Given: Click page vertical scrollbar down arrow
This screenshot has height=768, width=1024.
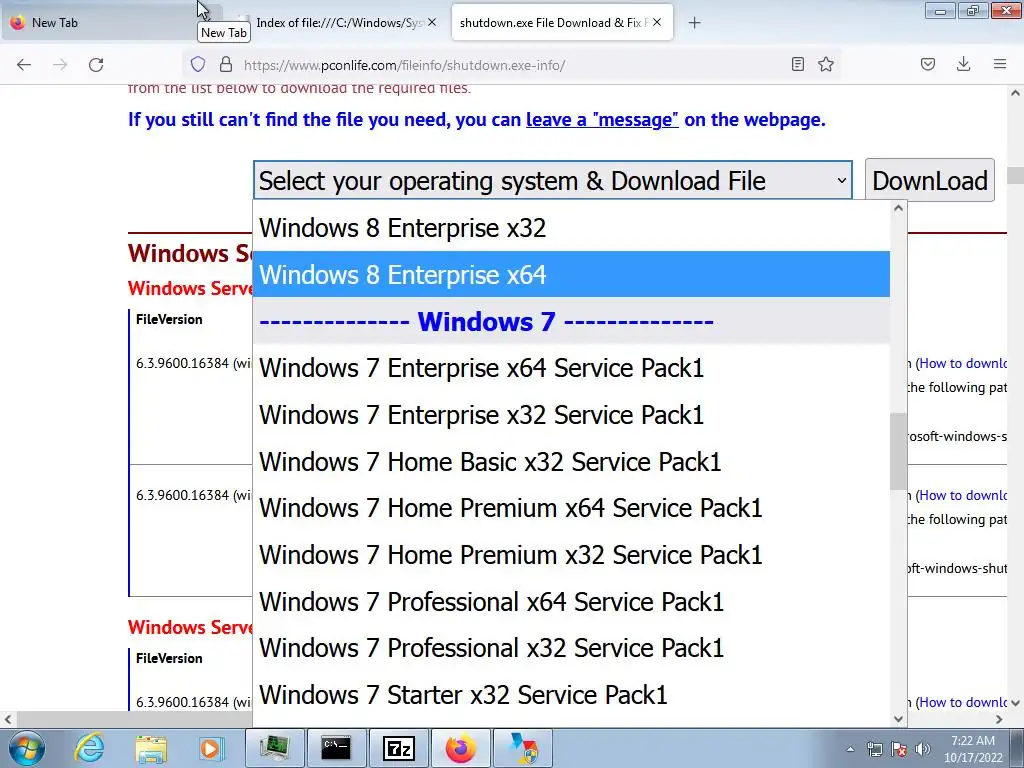Looking at the screenshot, I should coord(1016,703).
